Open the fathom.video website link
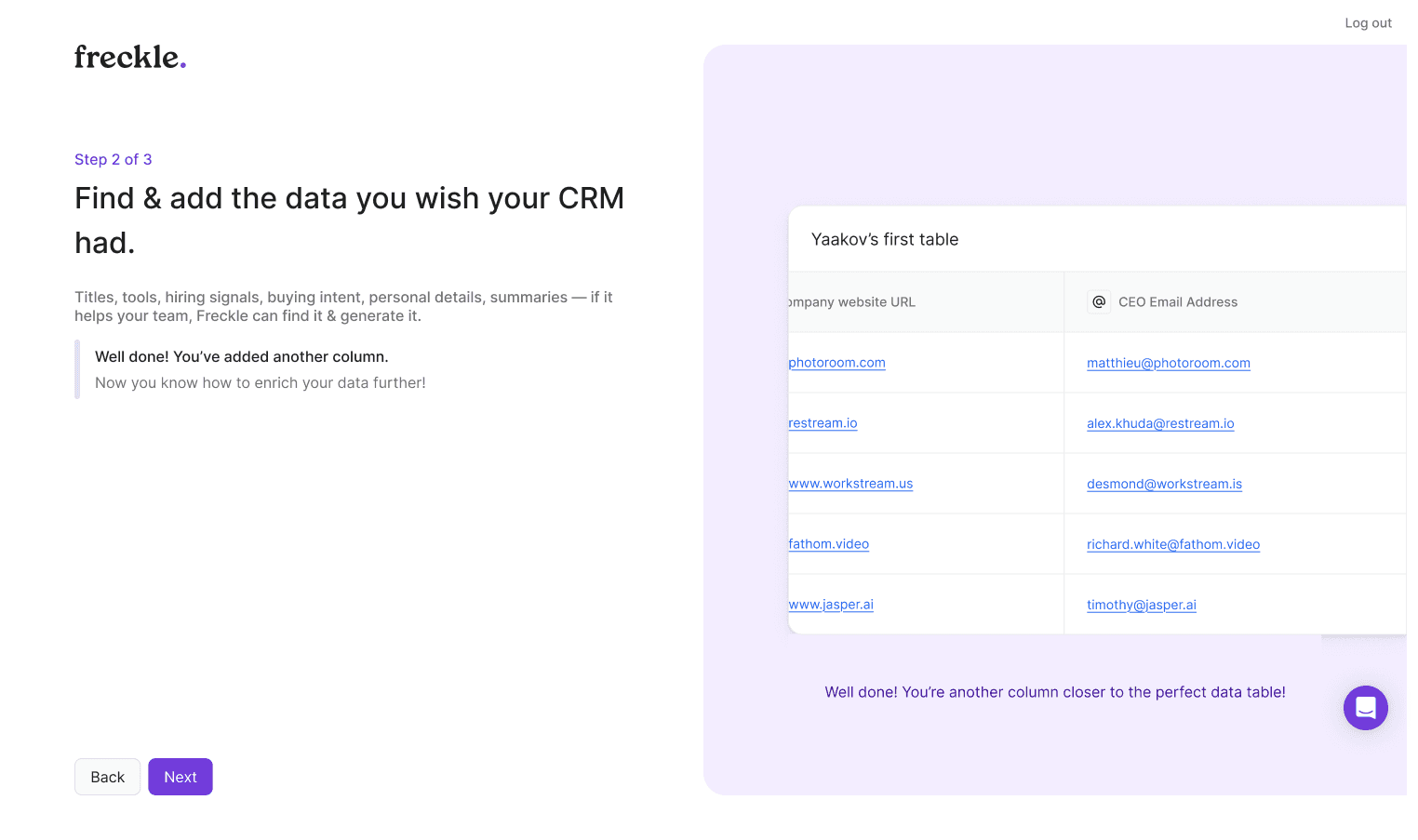 (828, 544)
